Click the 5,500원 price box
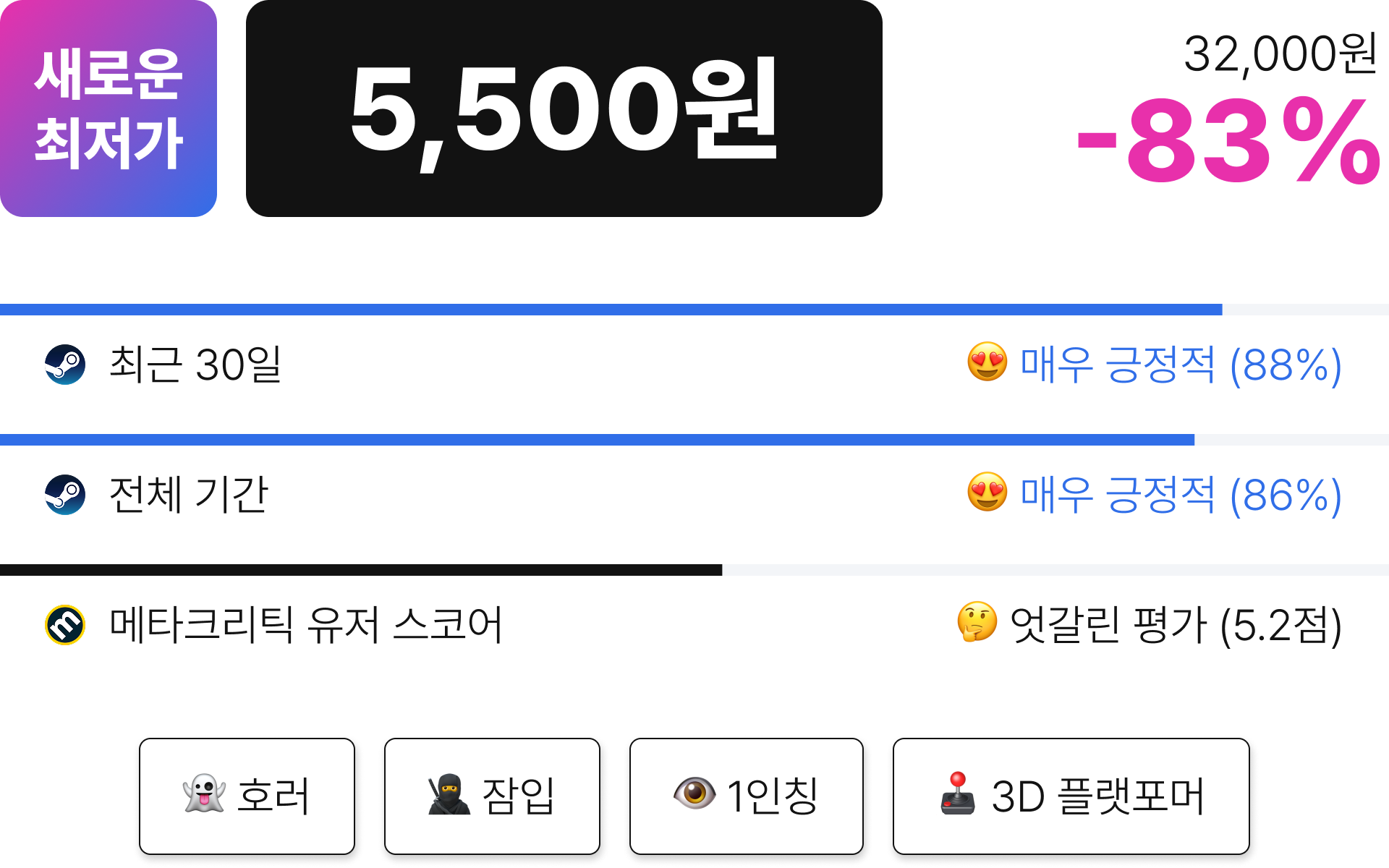 [x=564, y=109]
